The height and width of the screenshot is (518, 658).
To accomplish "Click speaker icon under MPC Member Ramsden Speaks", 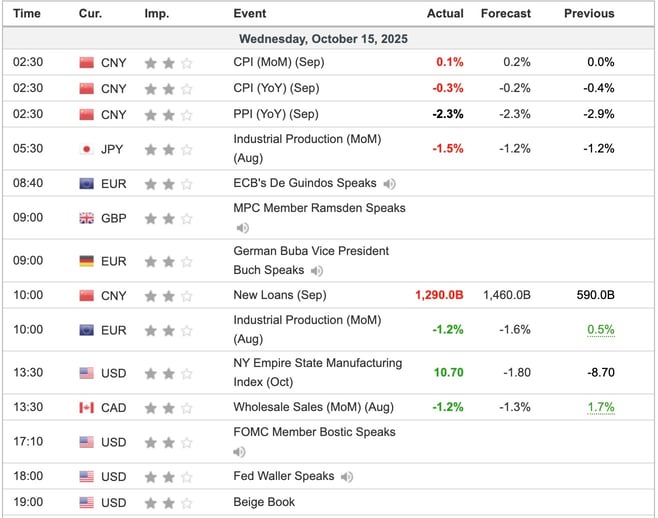I will click(243, 228).
